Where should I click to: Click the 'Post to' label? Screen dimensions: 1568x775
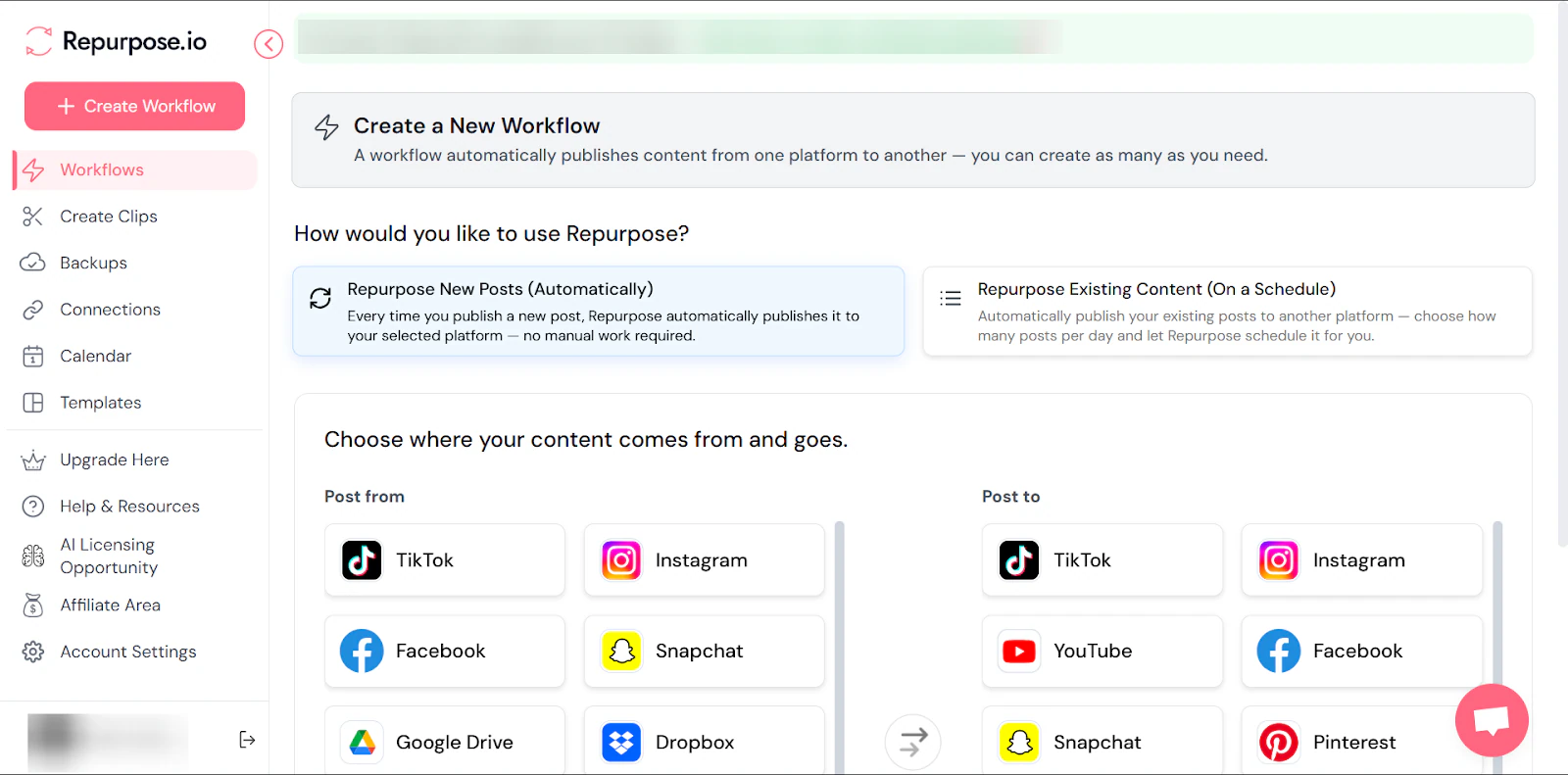1011,497
